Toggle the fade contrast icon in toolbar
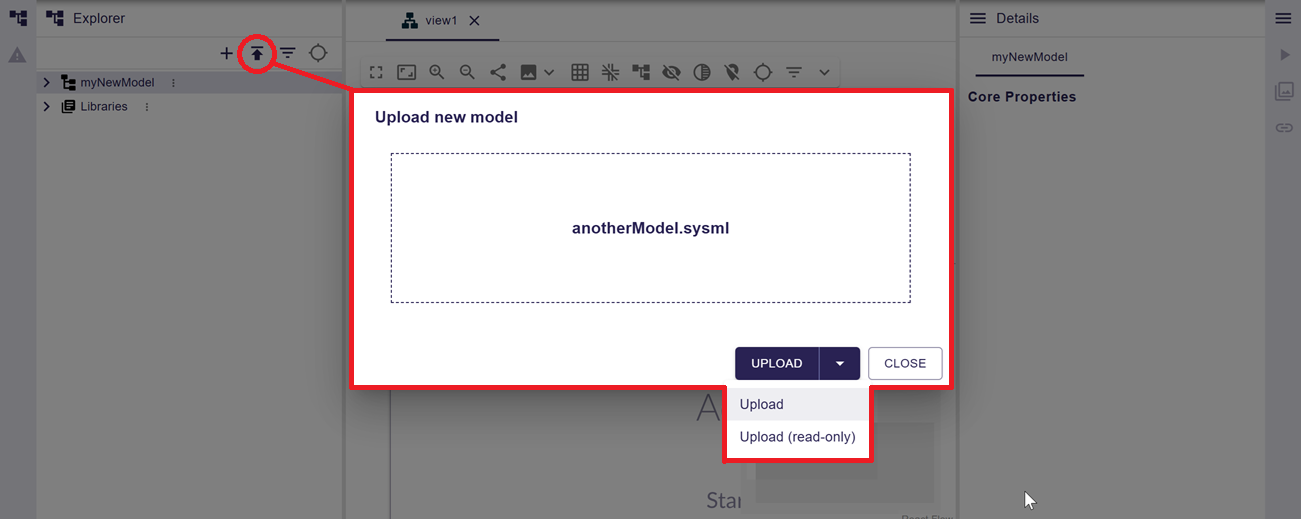1301x519 pixels. (702, 72)
